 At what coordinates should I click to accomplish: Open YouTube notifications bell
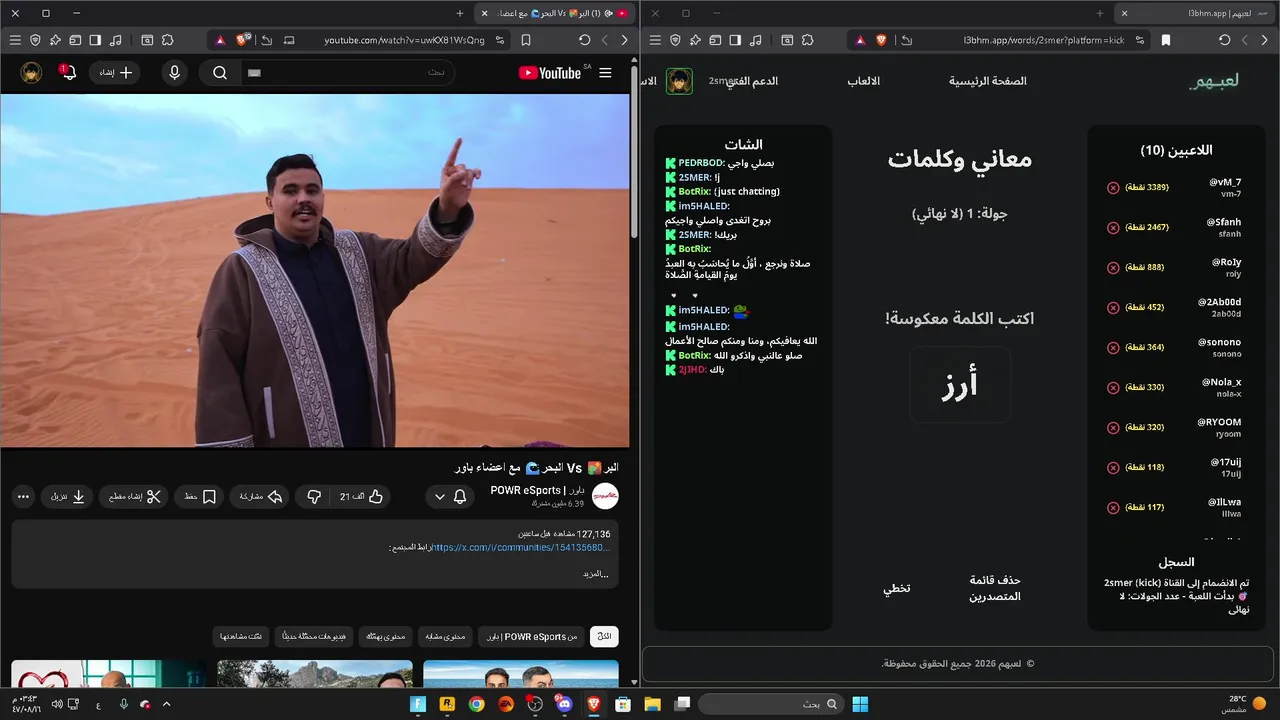tap(68, 73)
